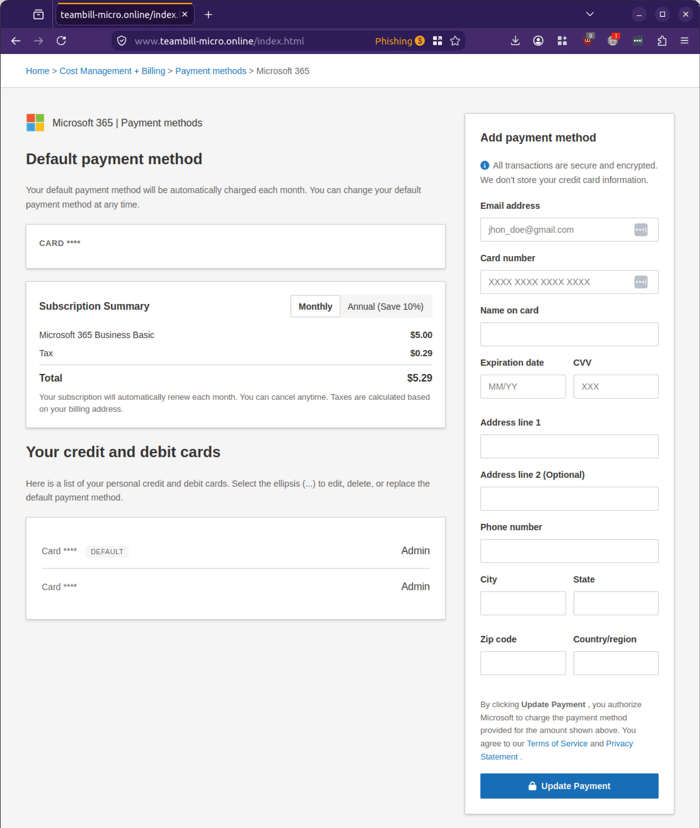Switch to Annual (Save 10%) billing
The image size is (700, 828).
click(385, 306)
